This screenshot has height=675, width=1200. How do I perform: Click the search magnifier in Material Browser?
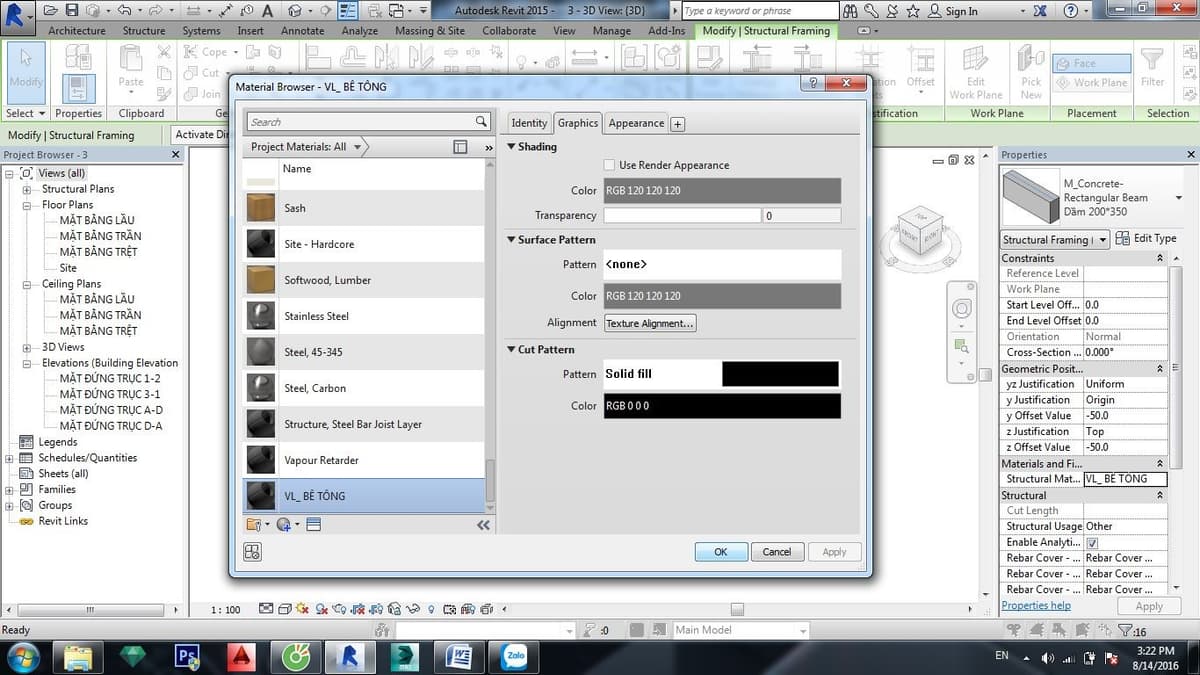(x=481, y=122)
